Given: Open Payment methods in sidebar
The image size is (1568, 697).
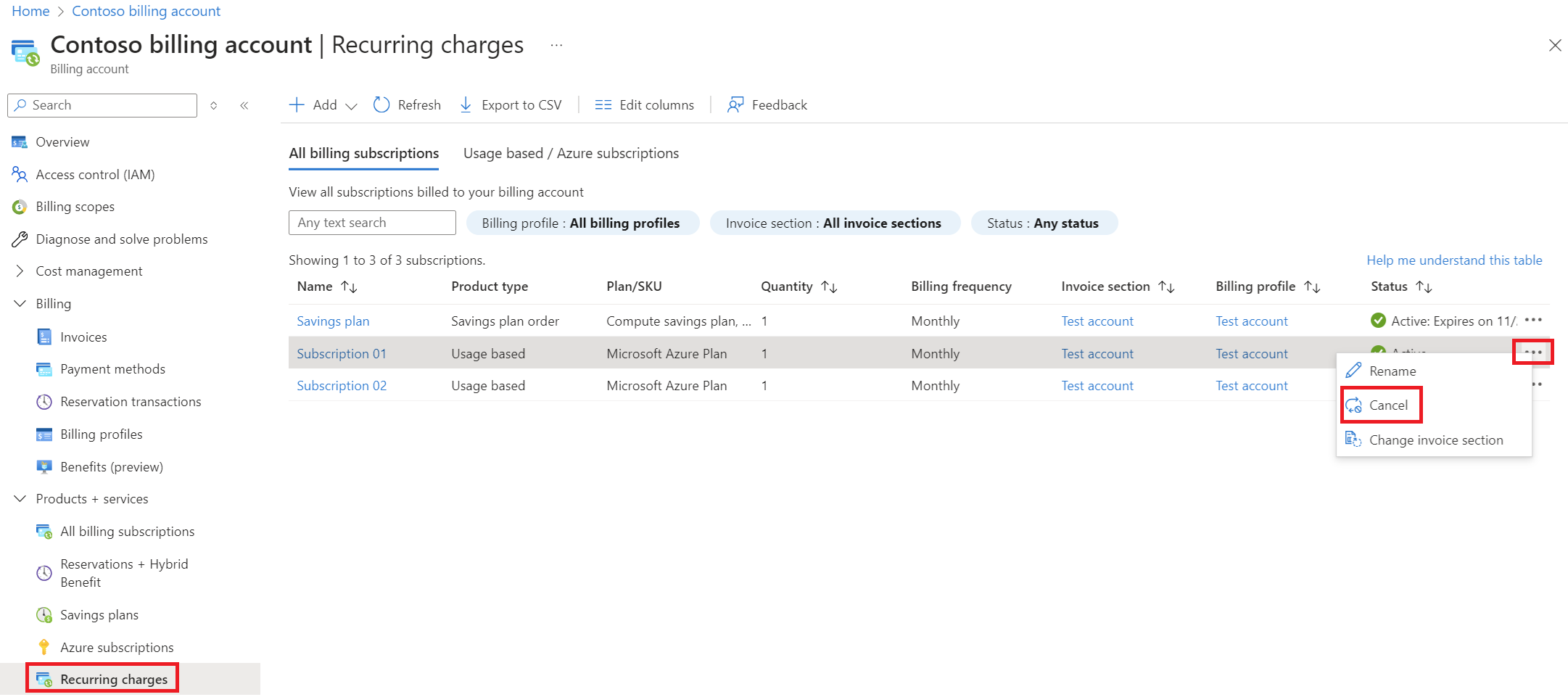Looking at the screenshot, I should pyautogui.click(x=112, y=369).
